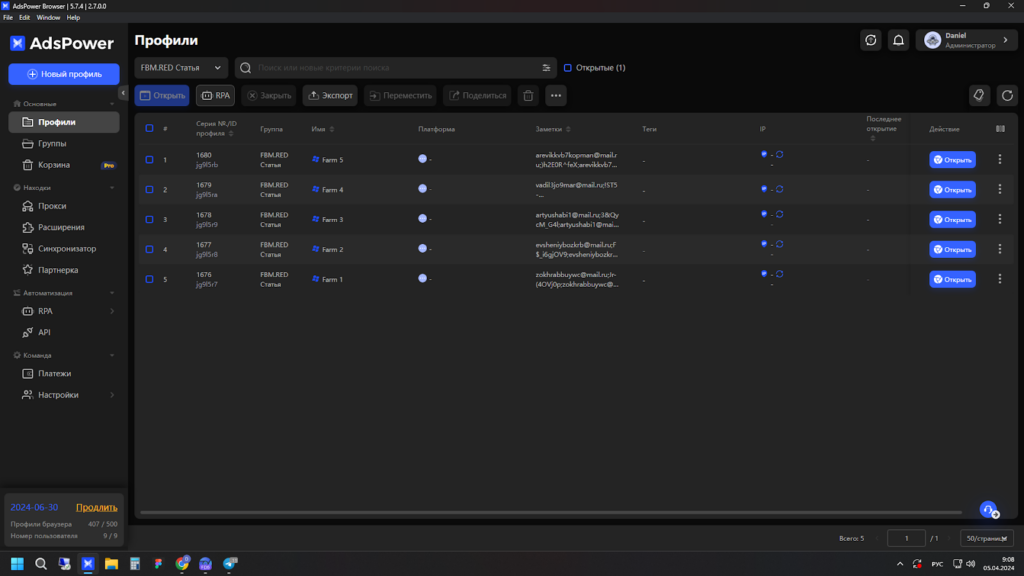The width and height of the screenshot is (1024, 576).
Task: Refresh IP check for Farm 1
Action: [780, 274]
